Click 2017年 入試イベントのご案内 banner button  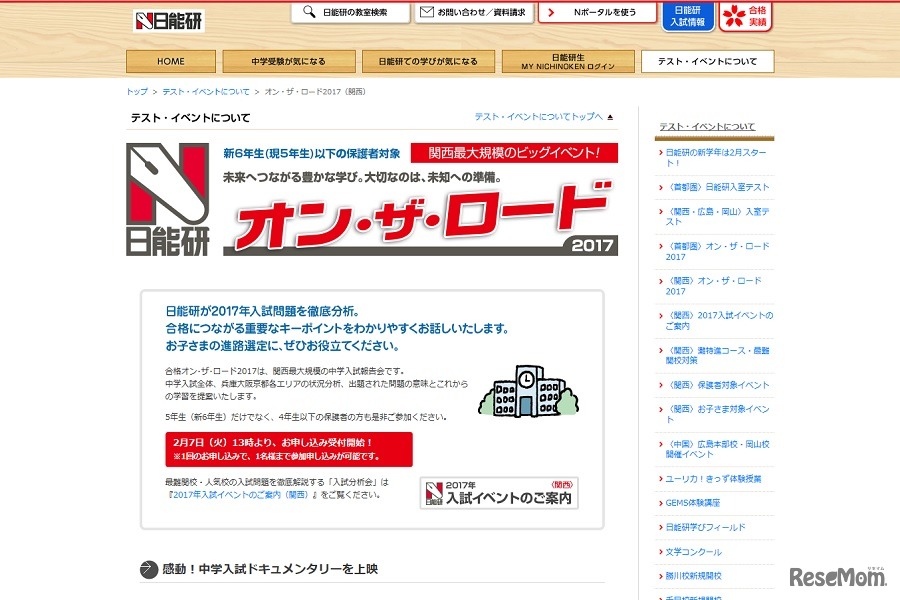[x=499, y=493]
